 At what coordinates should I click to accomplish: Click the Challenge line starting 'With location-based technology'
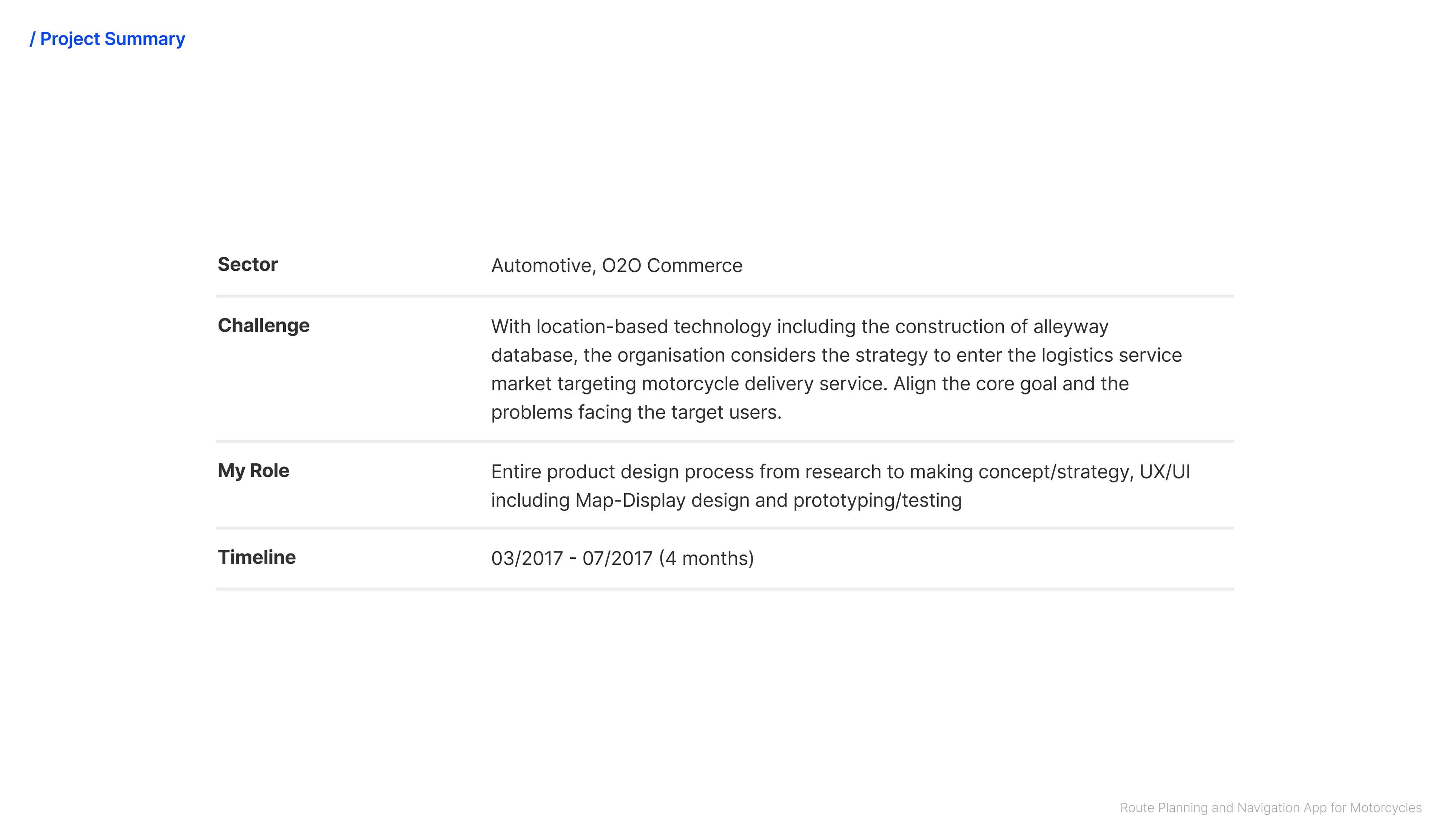click(800, 327)
